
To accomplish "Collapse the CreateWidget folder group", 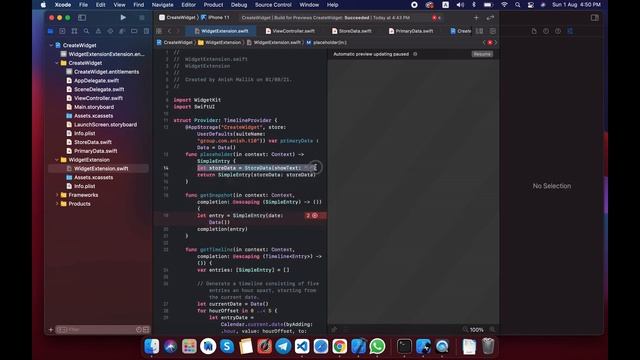I will [x=57, y=63].
